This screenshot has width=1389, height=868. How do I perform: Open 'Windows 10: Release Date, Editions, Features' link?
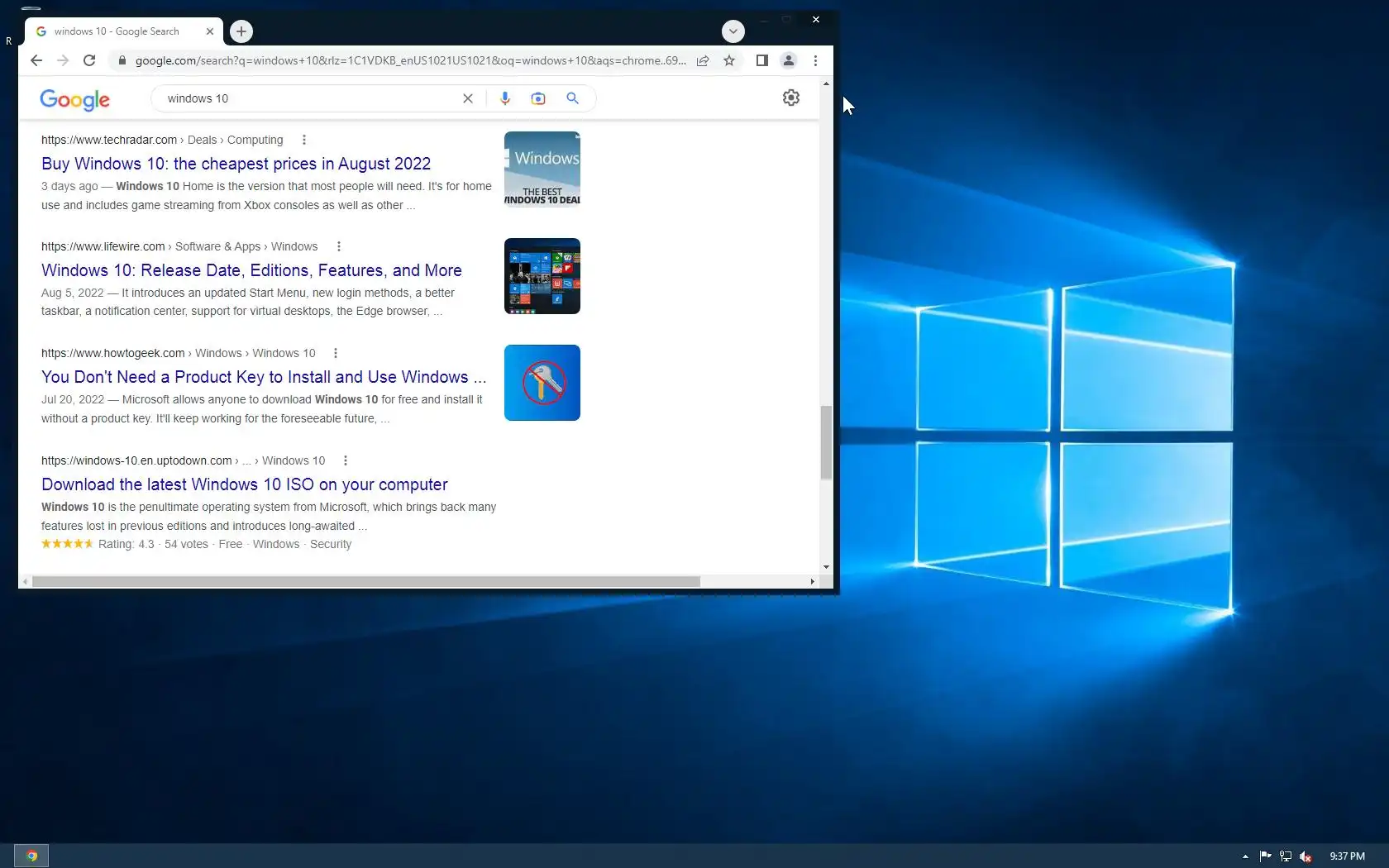[x=251, y=270]
